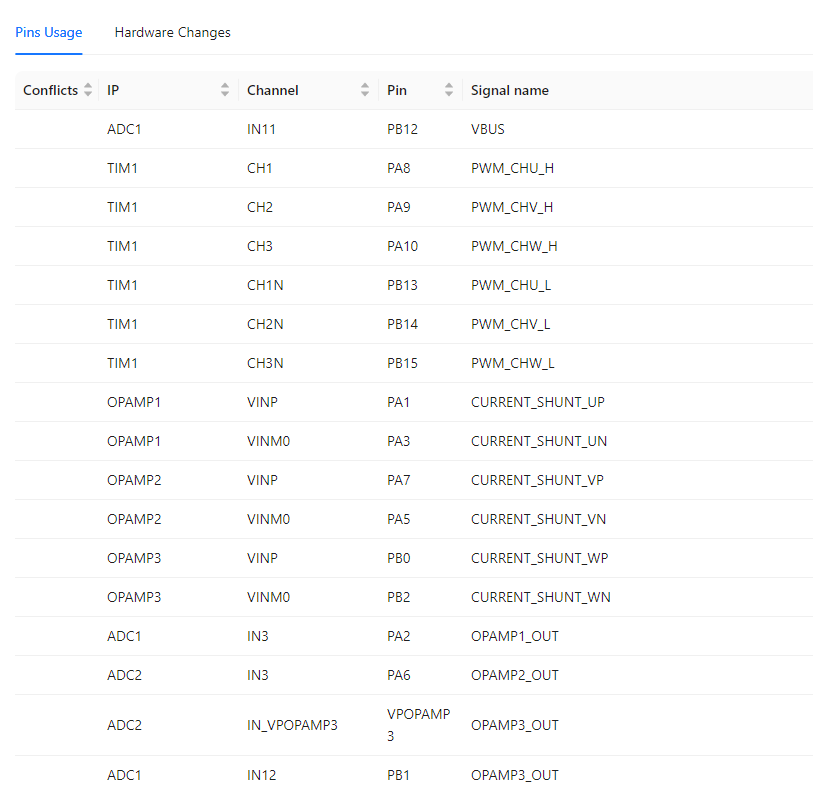Click the Signal name column header
The image size is (813, 799).
510,90
